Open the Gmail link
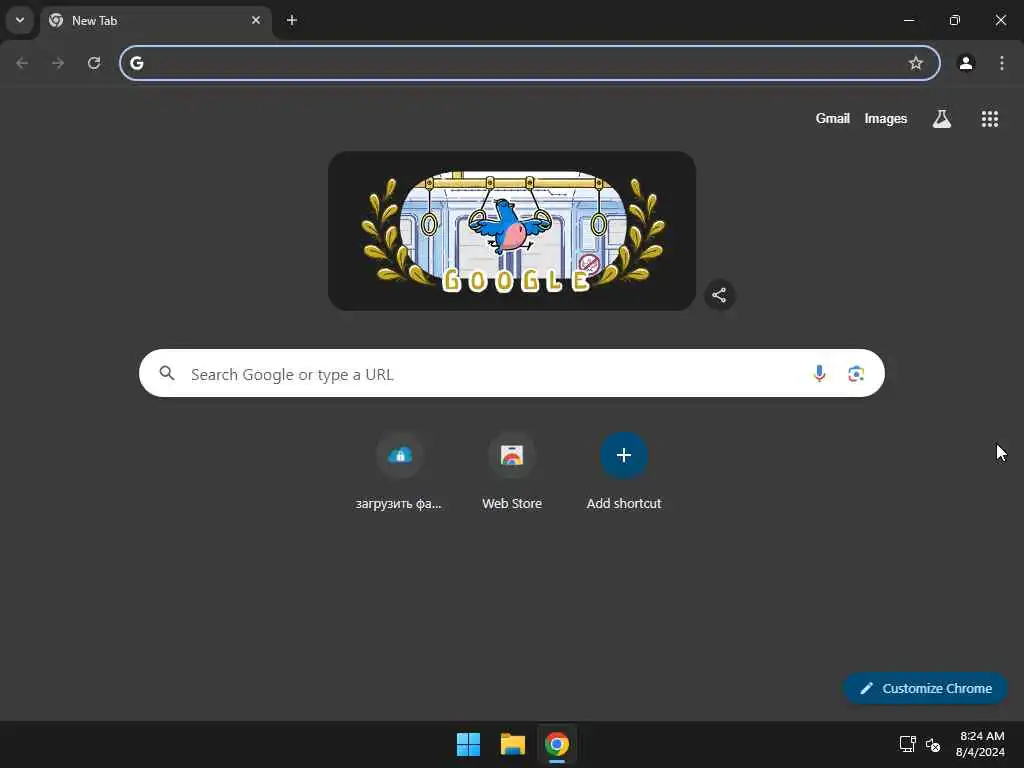1024x768 pixels. 833,118
